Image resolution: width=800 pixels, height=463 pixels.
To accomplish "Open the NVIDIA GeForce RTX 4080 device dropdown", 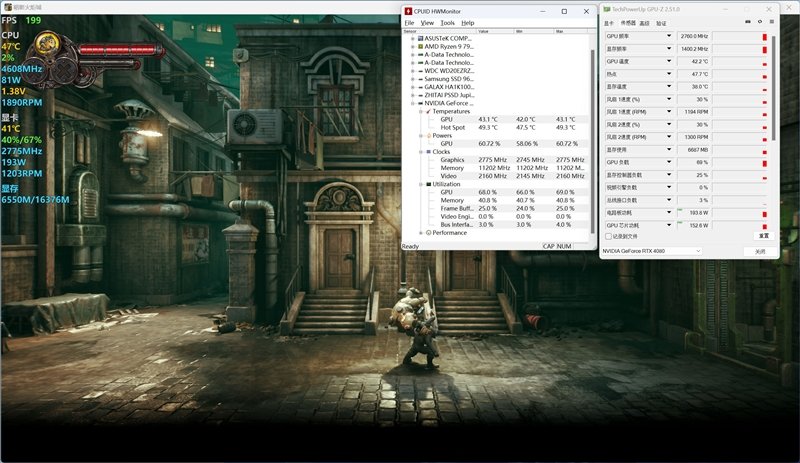I will click(697, 251).
